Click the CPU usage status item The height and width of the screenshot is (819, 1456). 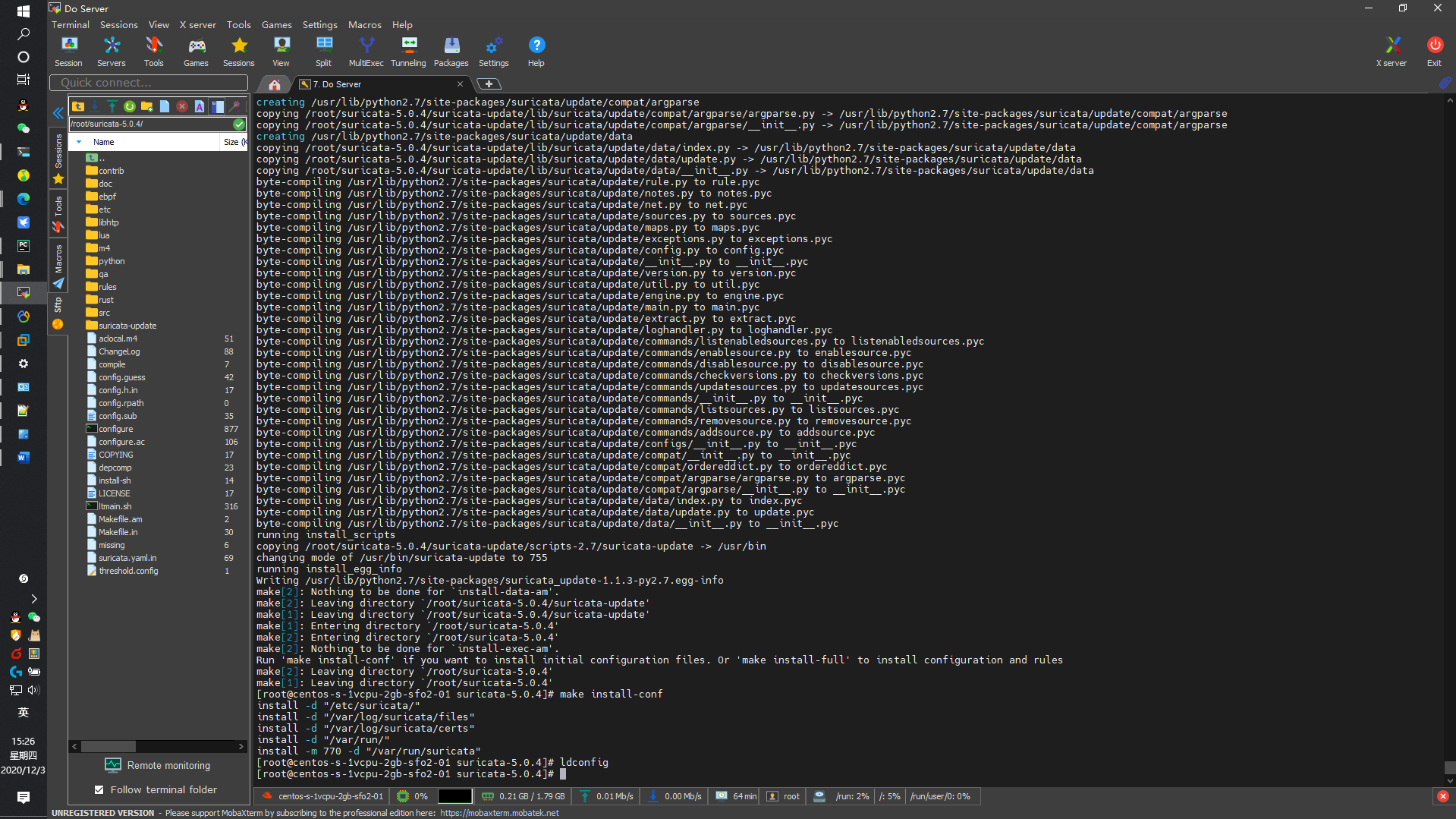coord(412,796)
